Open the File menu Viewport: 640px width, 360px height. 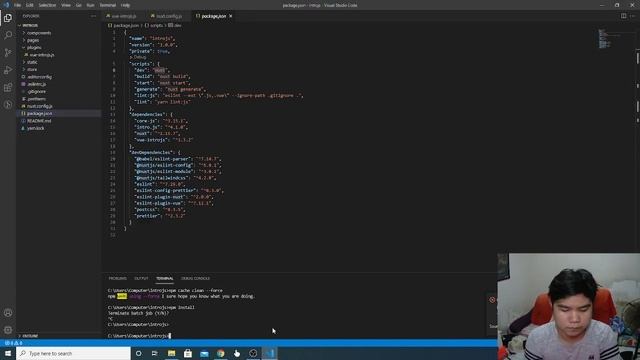pyautogui.click(x=17, y=5)
